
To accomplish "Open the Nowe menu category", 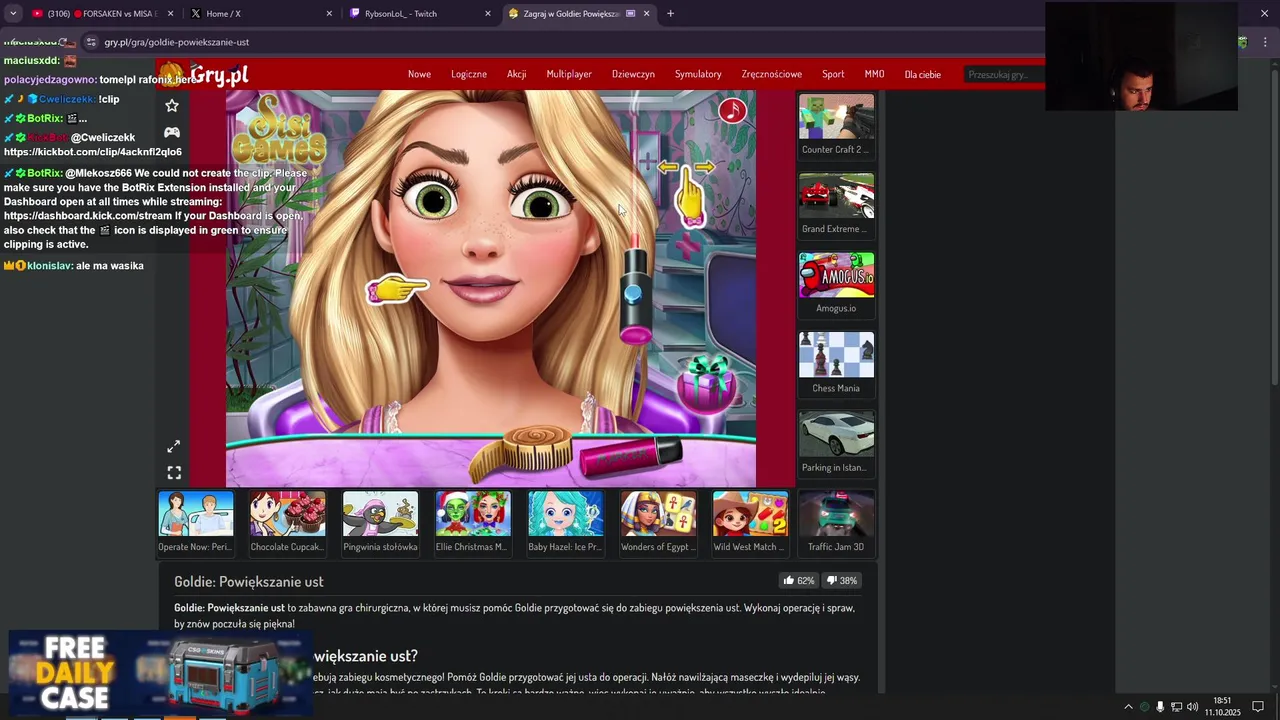I will click(419, 74).
